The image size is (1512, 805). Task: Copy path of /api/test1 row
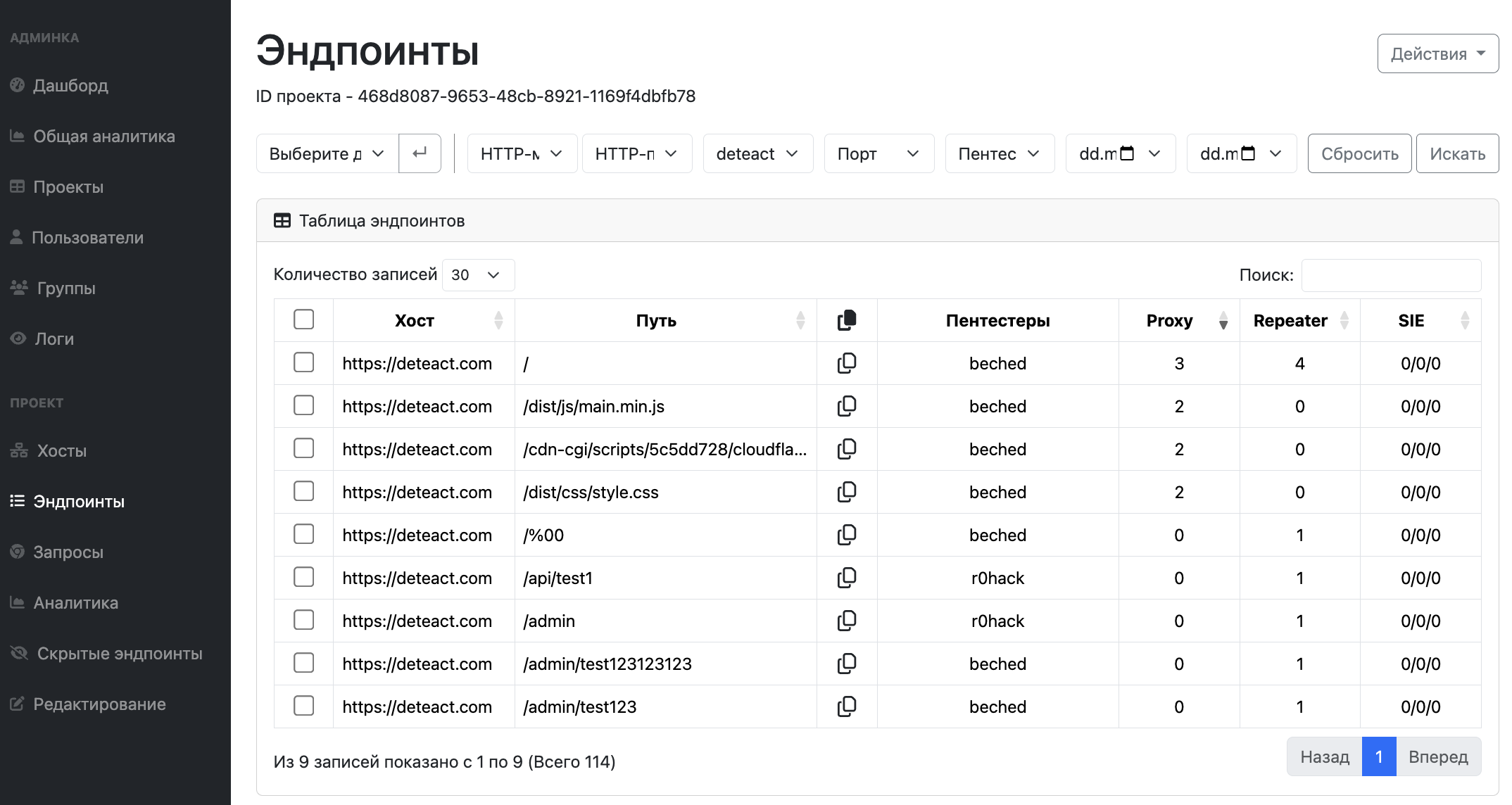pos(847,578)
